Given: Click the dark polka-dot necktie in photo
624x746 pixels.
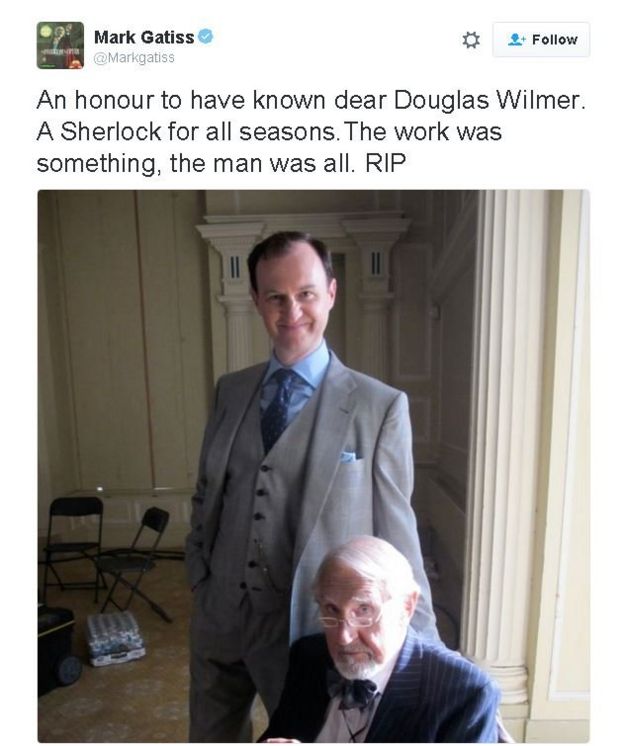Looking at the screenshot, I should click(278, 410).
